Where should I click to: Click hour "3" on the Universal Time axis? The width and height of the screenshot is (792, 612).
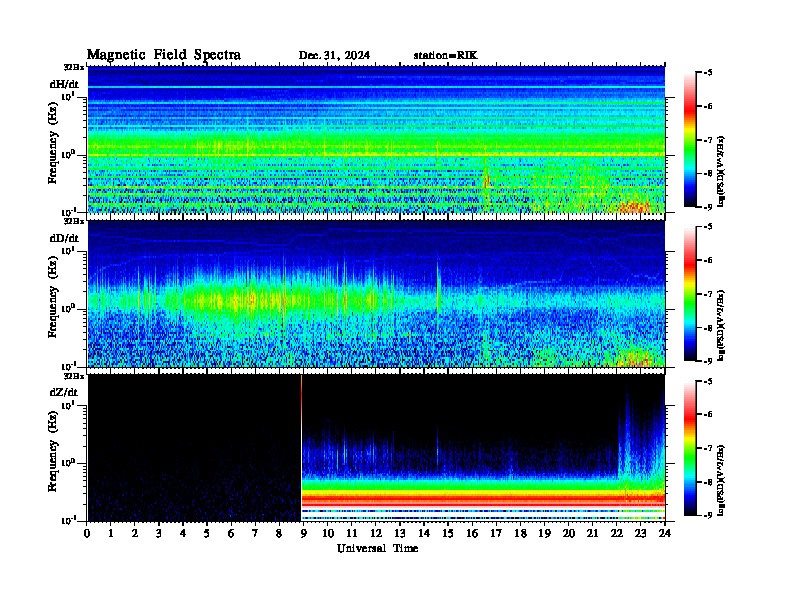(159, 534)
